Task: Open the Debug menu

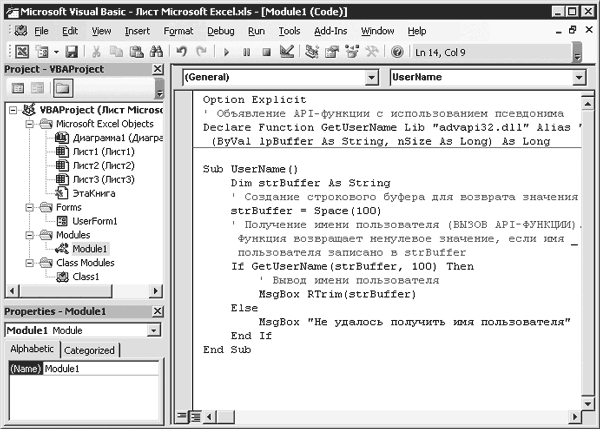Action: (x=219, y=31)
